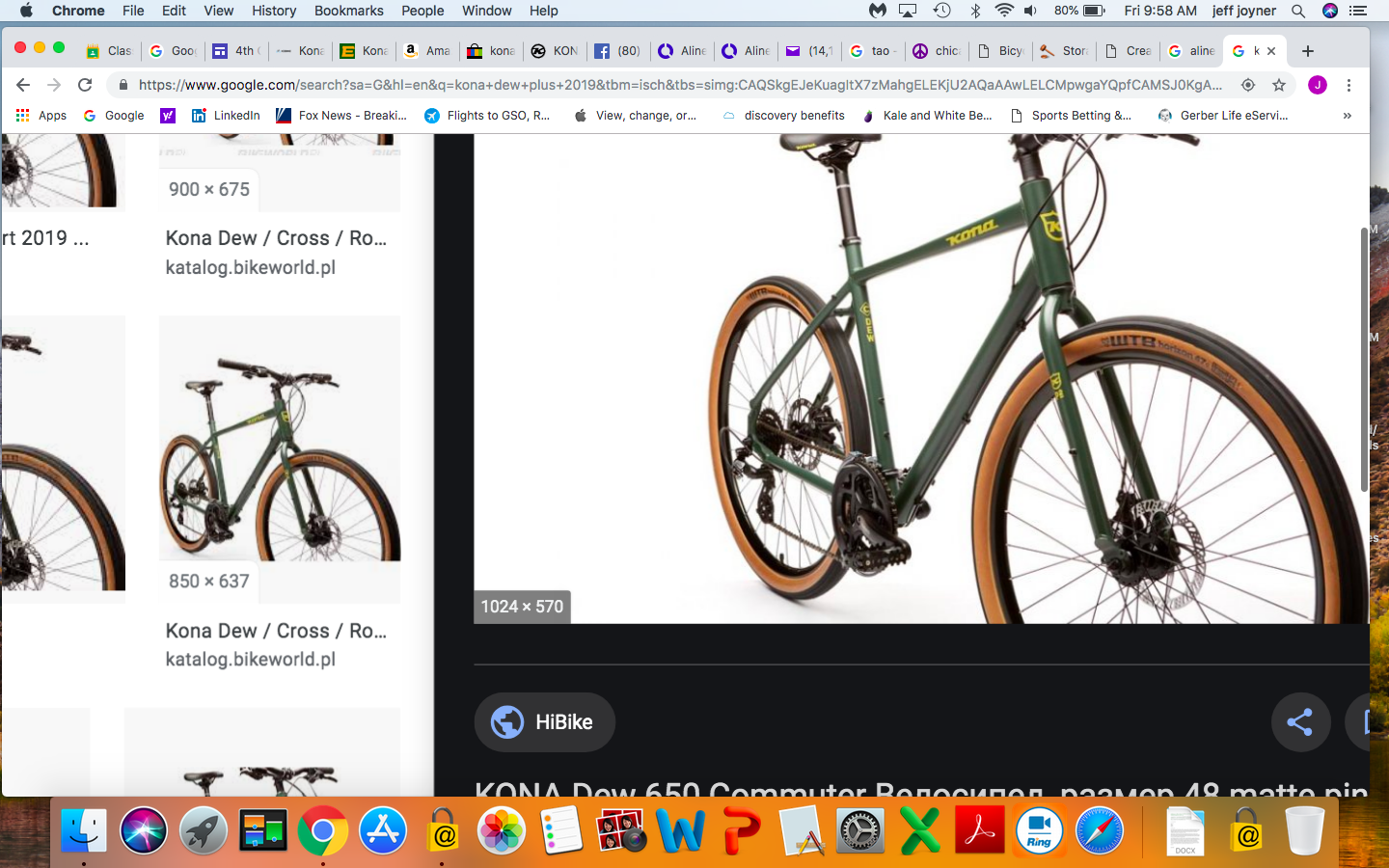Open the Flights to GSO bookmark
The height and width of the screenshot is (868, 1389).
pos(487,116)
